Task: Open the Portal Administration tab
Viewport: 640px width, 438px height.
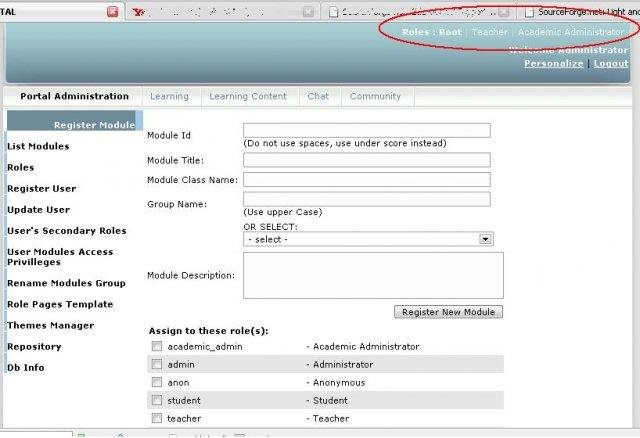Action: click(x=74, y=96)
